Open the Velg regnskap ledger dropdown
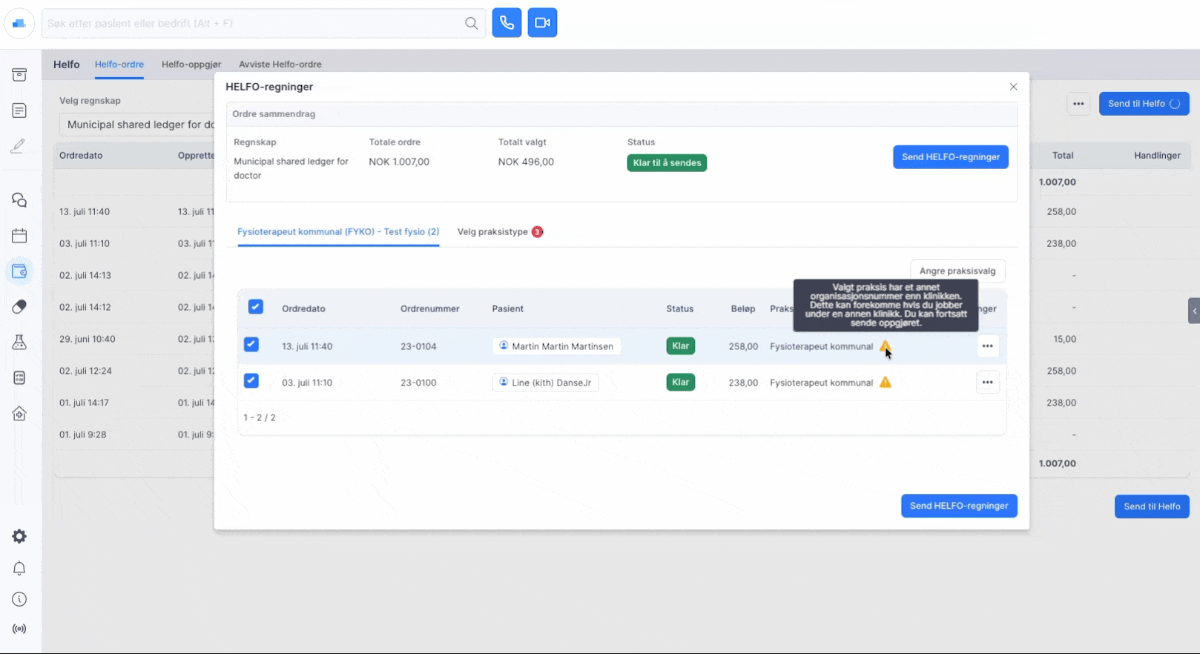The image size is (1200, 654). 136,125
